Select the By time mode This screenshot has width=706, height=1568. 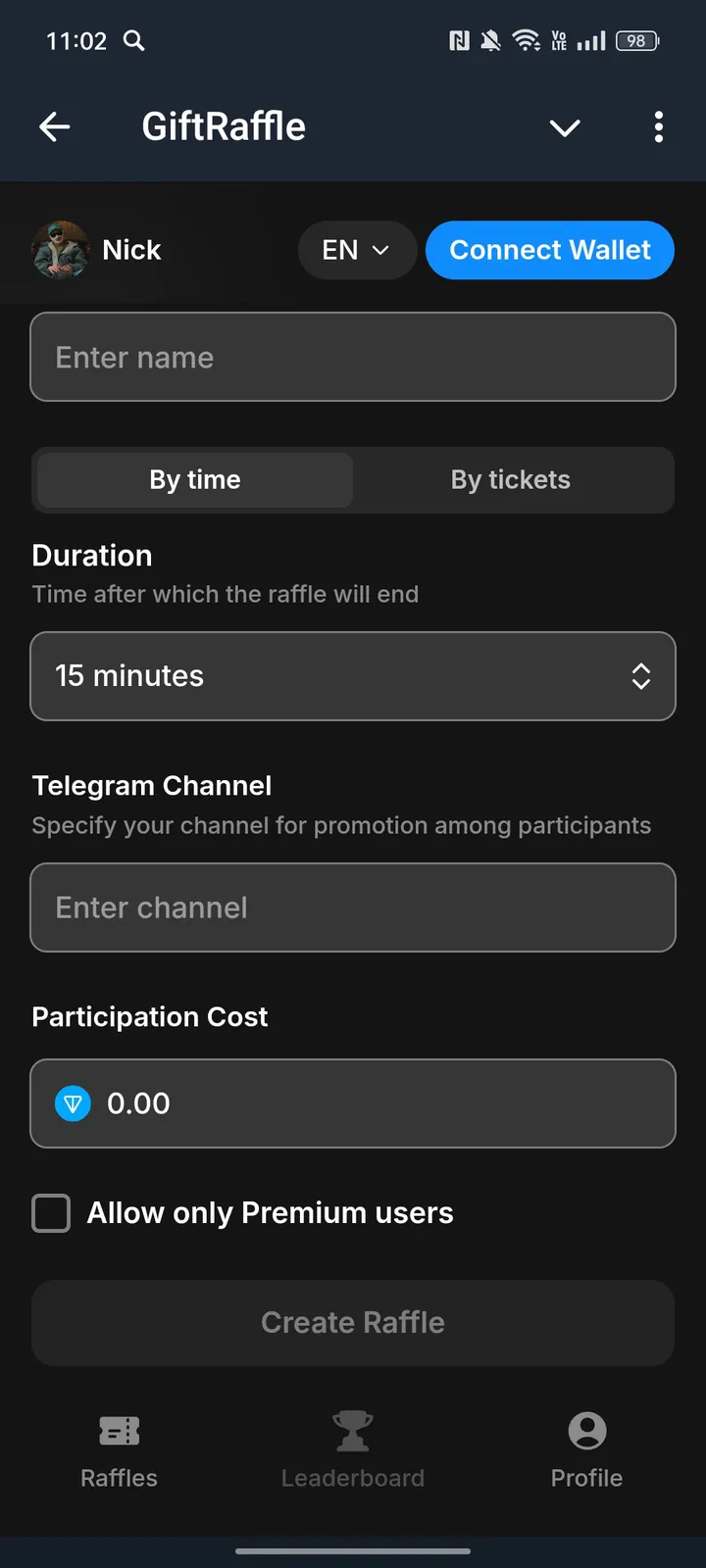tap(195, 480)
